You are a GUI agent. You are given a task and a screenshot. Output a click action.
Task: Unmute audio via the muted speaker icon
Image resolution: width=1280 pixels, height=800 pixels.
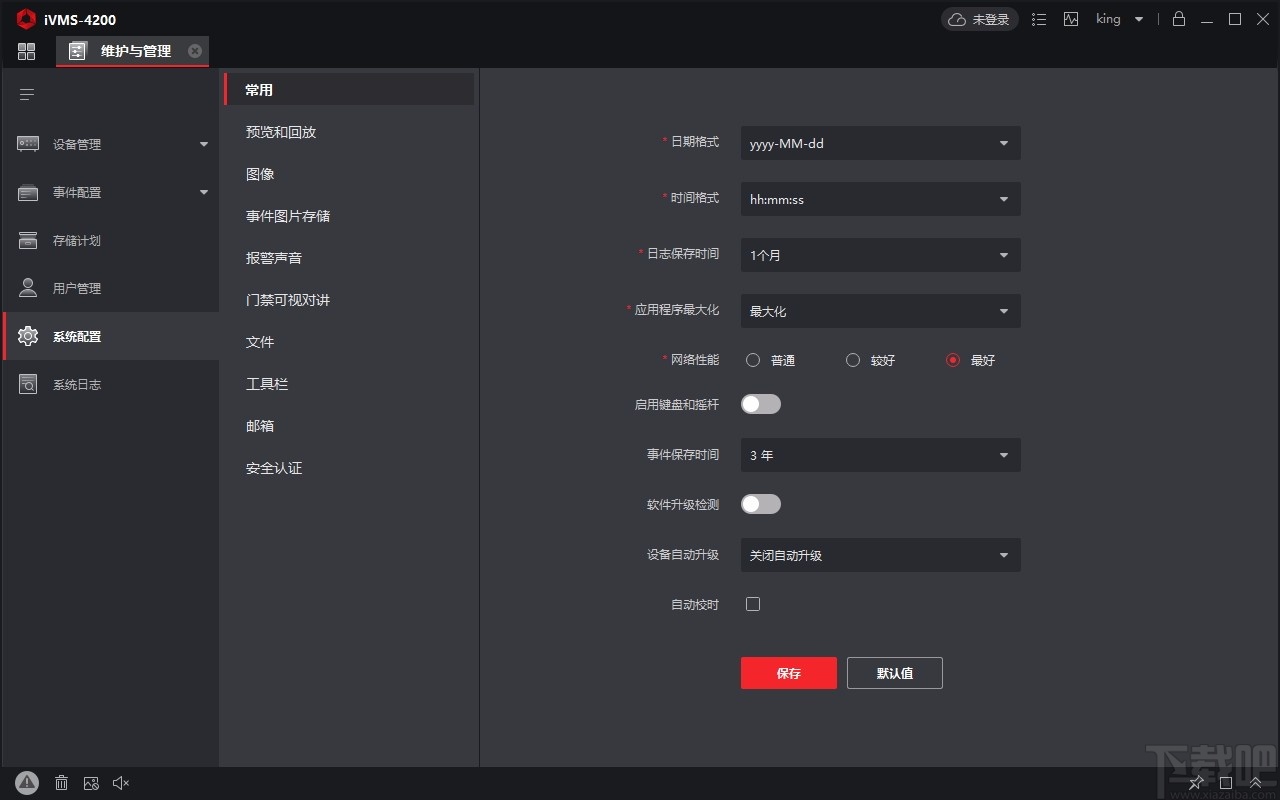coord(121,783)
